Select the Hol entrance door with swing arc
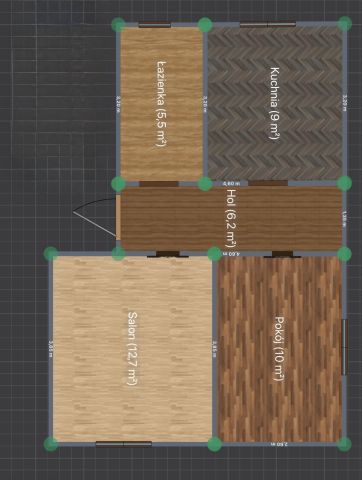 [97, 217]
